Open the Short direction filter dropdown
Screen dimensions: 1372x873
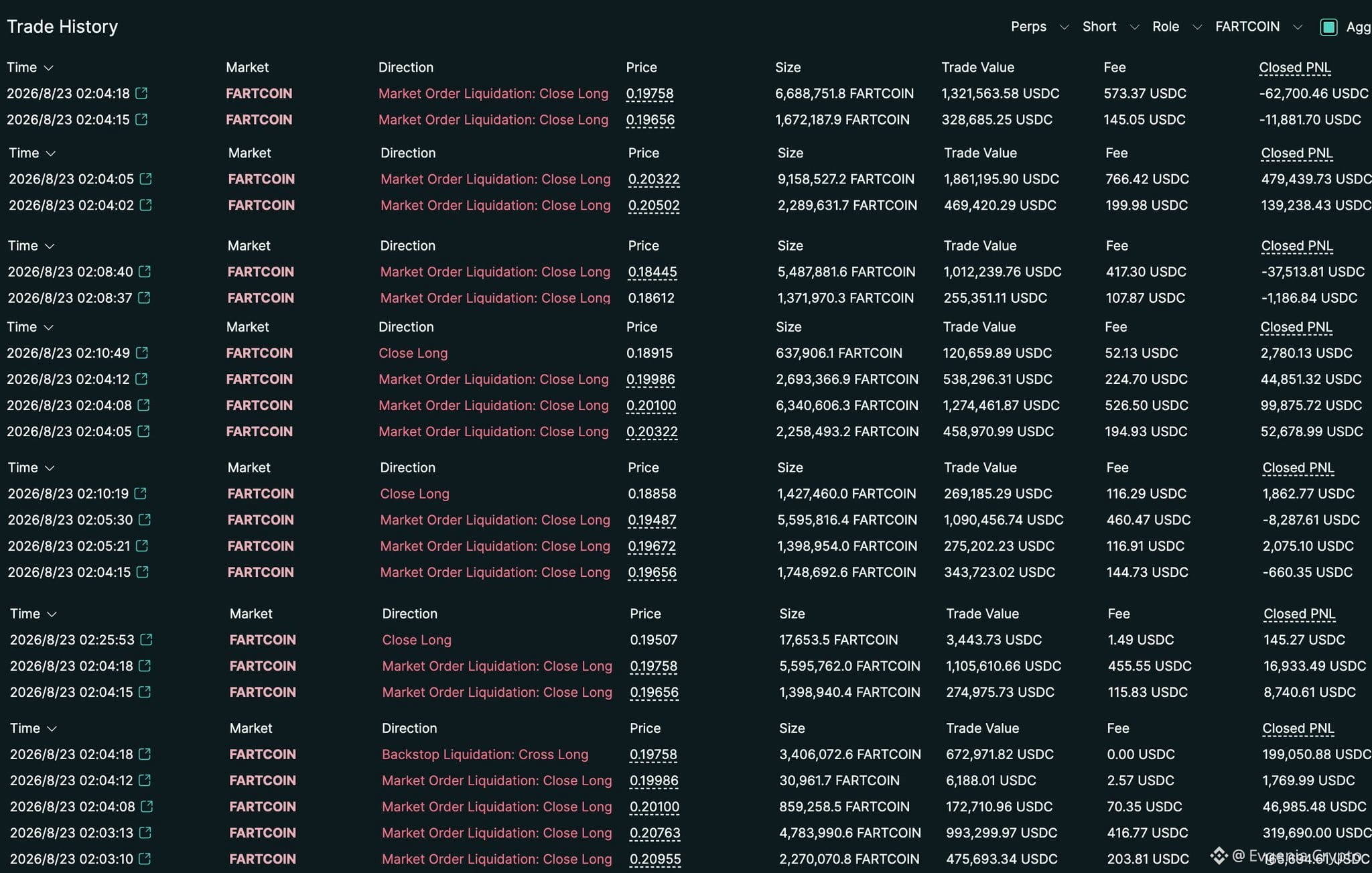[x=1110, y=27]
